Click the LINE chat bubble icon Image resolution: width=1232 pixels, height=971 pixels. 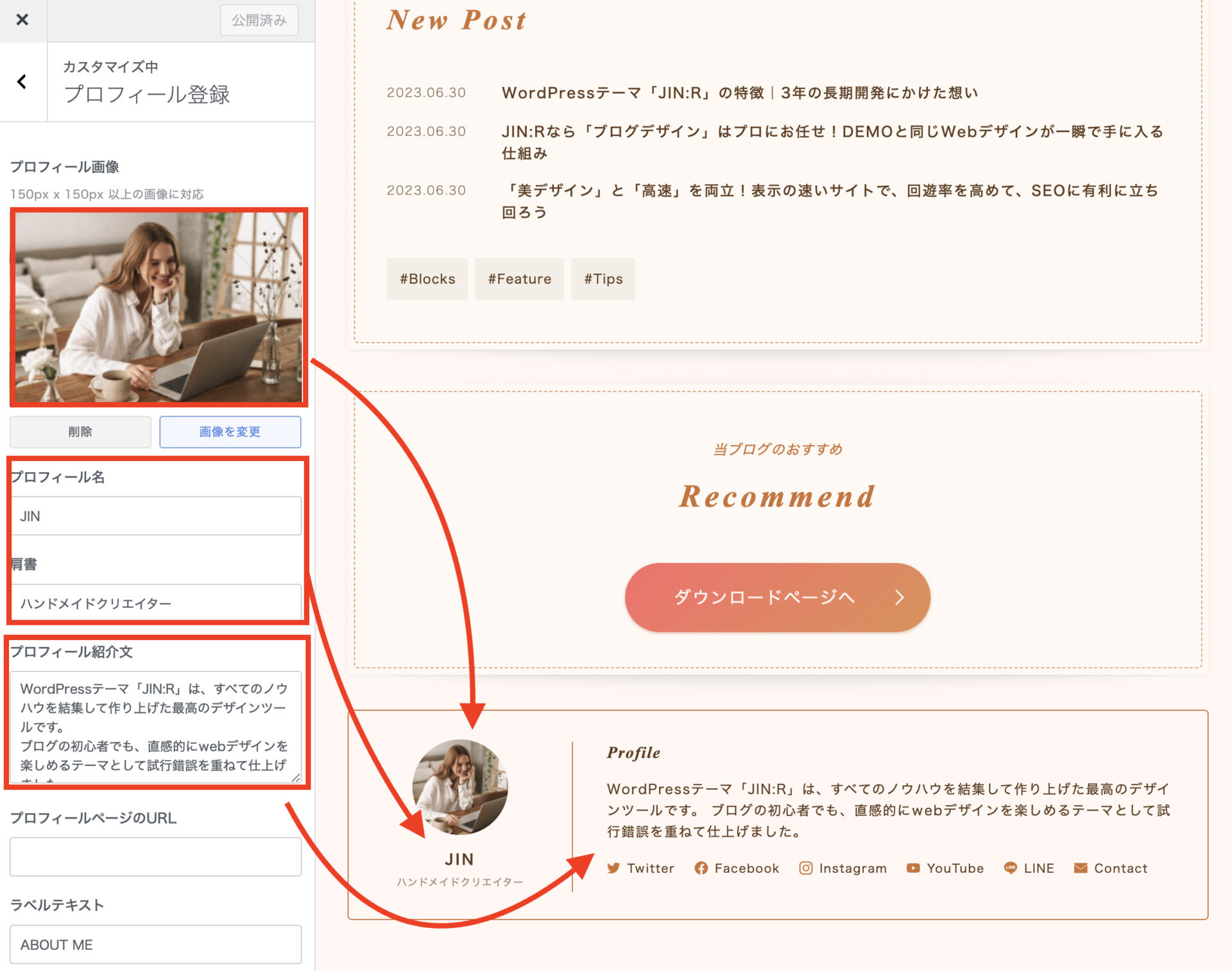coord(1011,868)
